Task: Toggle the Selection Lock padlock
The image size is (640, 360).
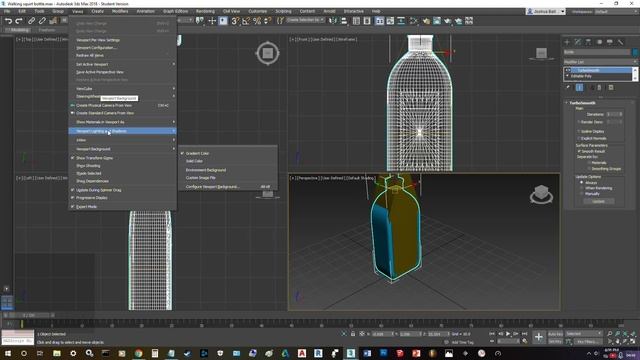Action: pyautogui.click(x=353, y=334)
